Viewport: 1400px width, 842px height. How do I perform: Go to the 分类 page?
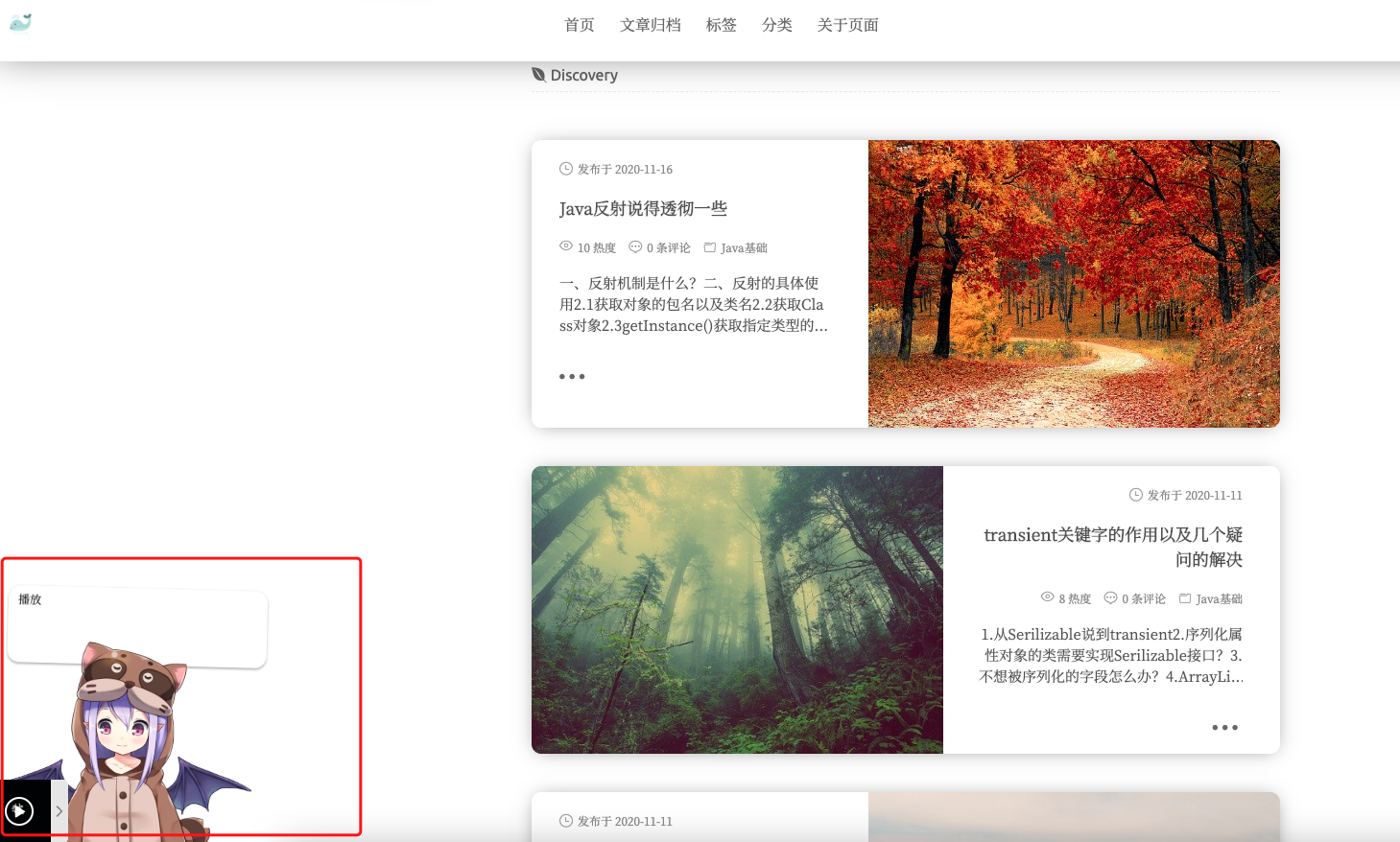[776, 25]
